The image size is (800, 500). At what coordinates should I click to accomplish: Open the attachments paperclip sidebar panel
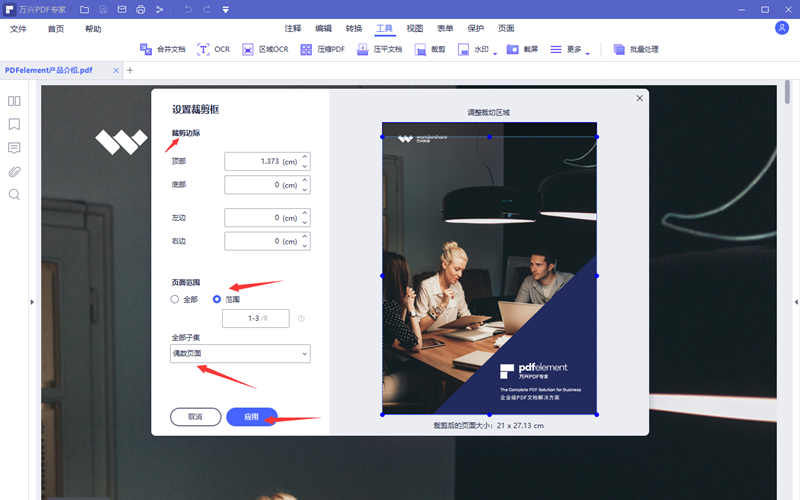tap(14, 171)
